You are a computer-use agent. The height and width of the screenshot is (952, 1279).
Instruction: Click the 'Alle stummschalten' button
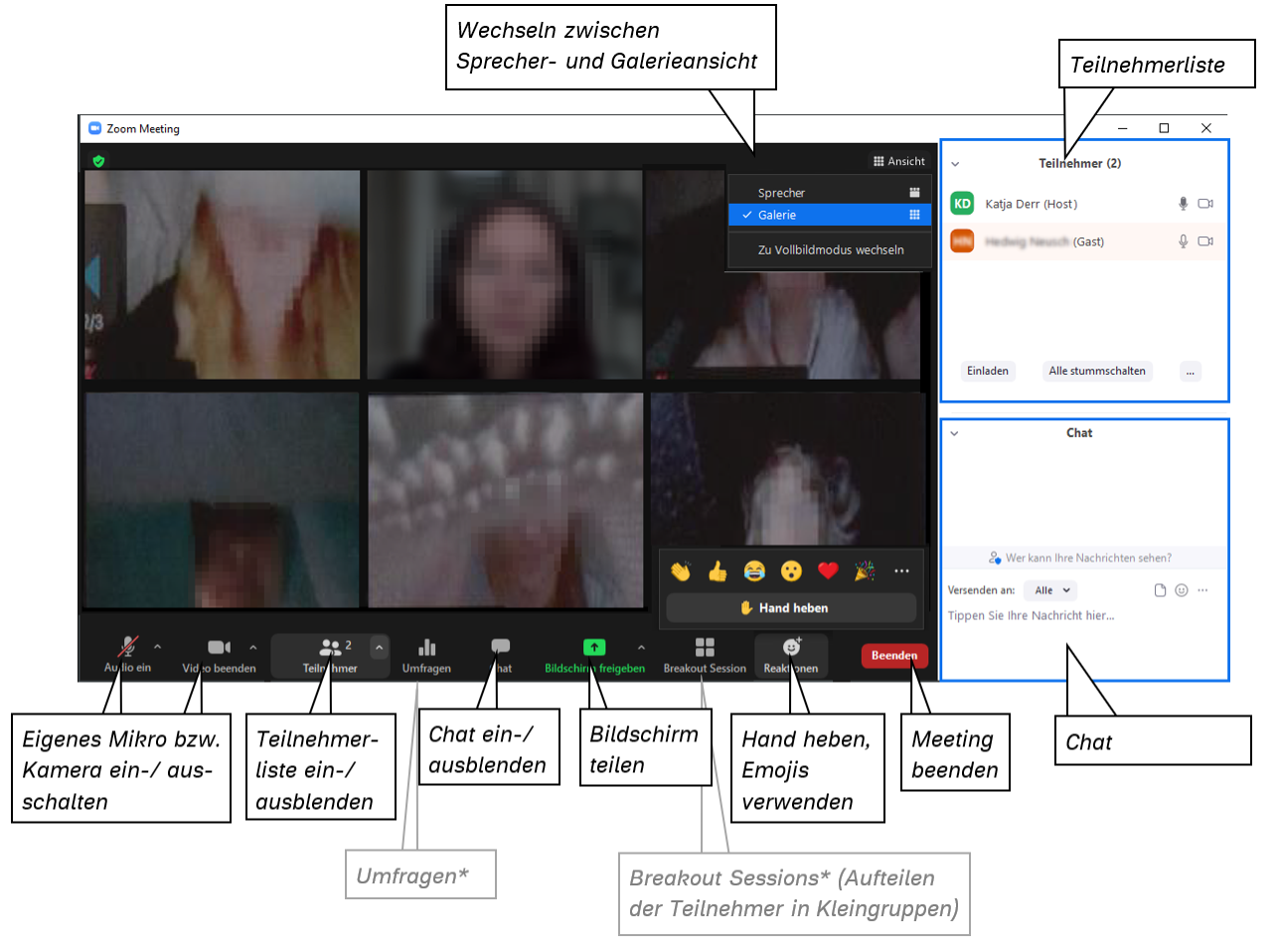[1097, 372]
